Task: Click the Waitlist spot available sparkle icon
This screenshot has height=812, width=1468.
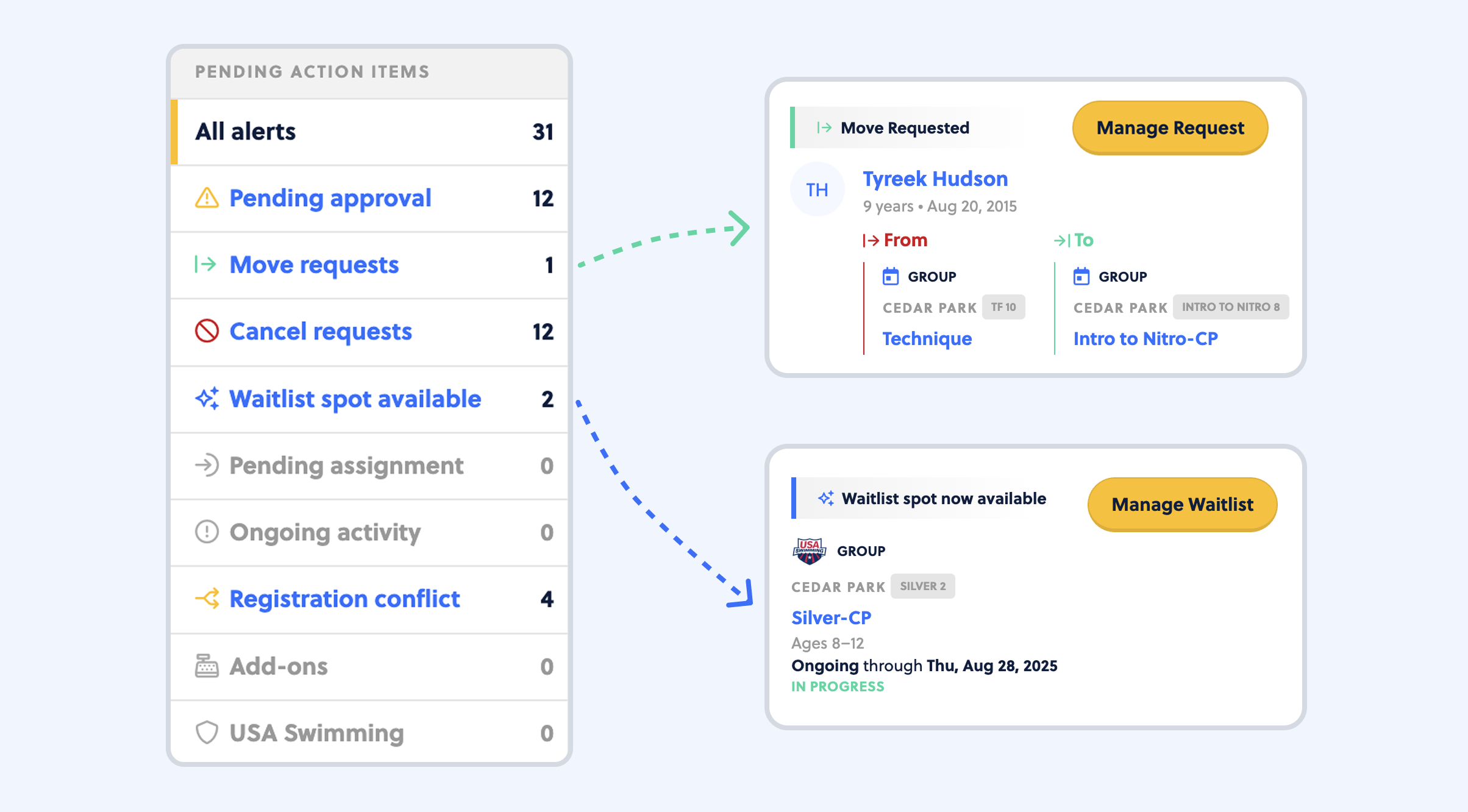Action: click(207, 399)
